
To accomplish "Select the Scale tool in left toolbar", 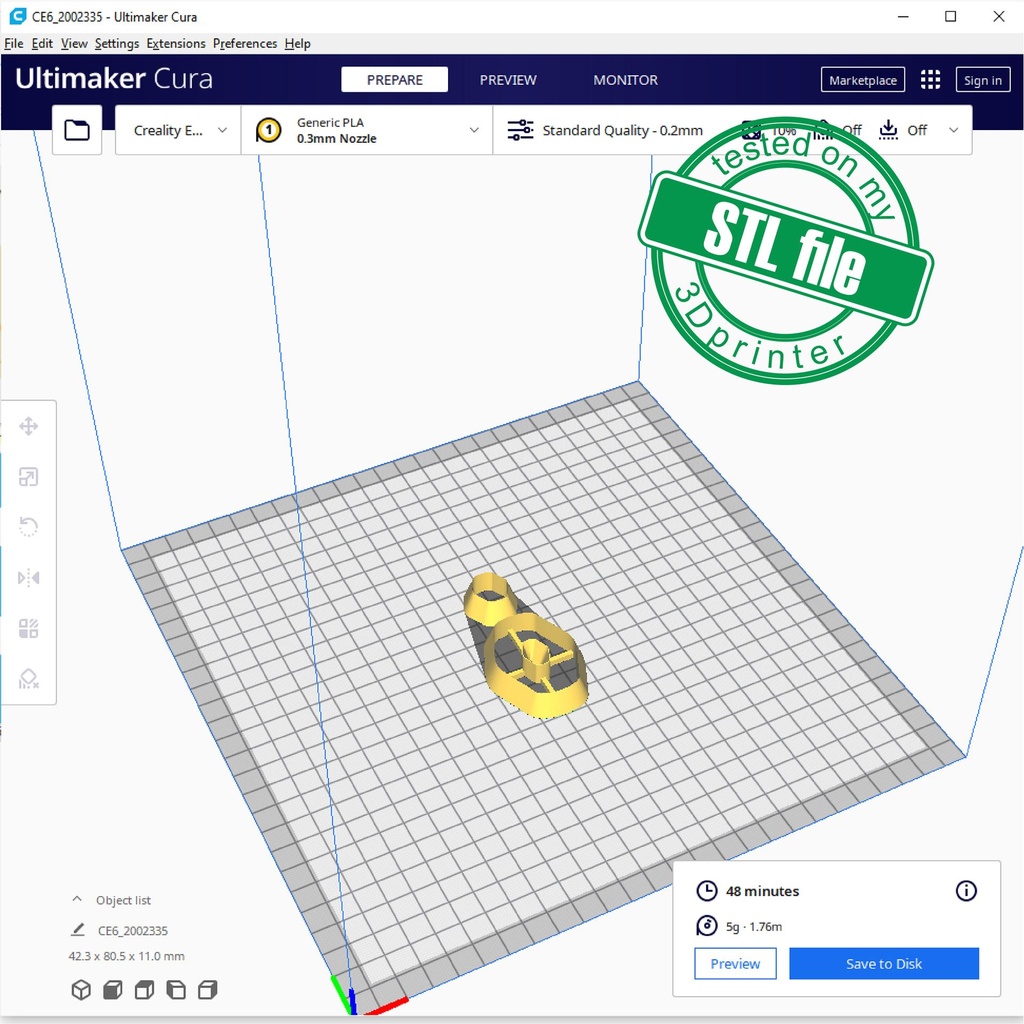I will (x=29, y=477).
